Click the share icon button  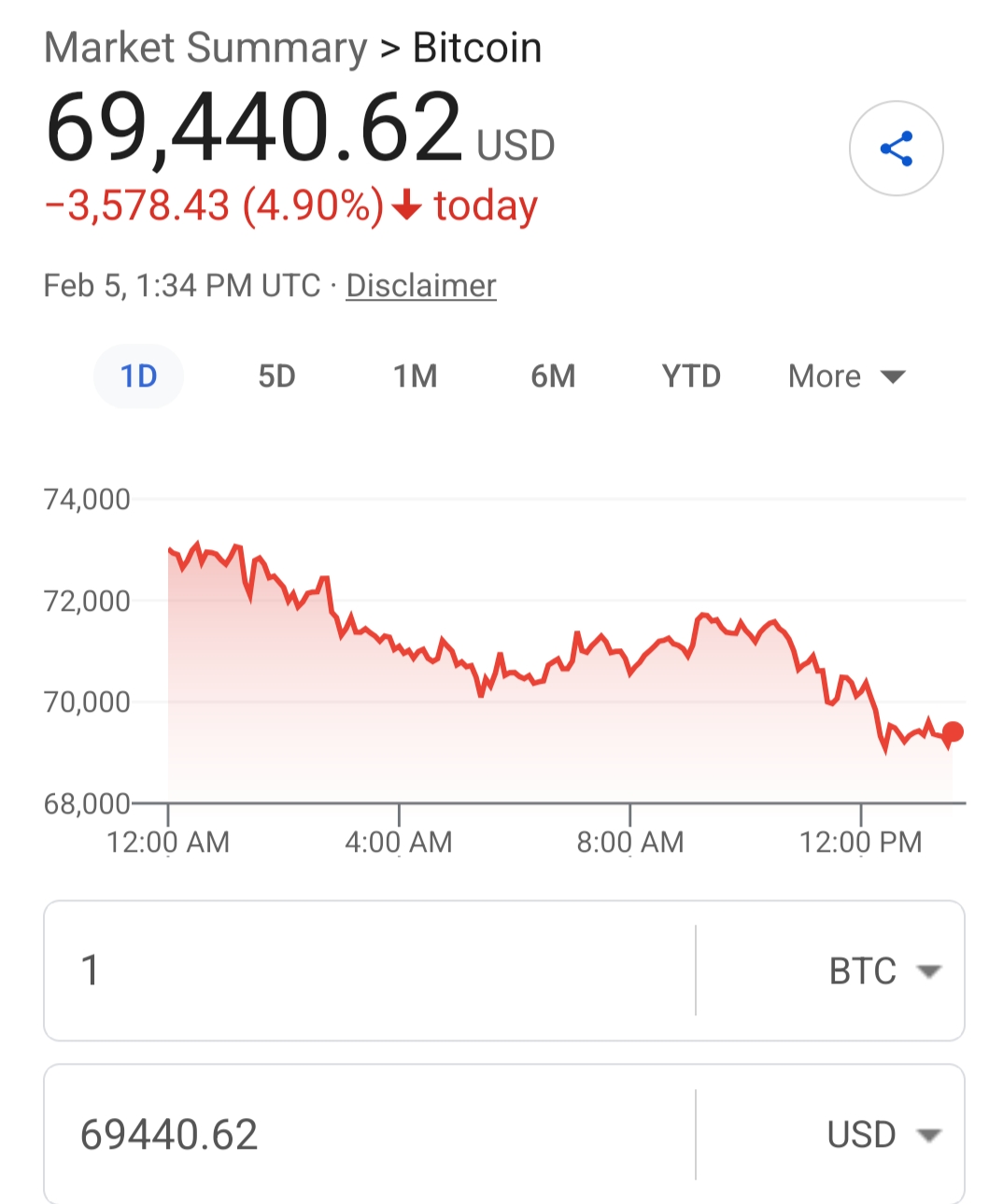[x=896, y=149]
